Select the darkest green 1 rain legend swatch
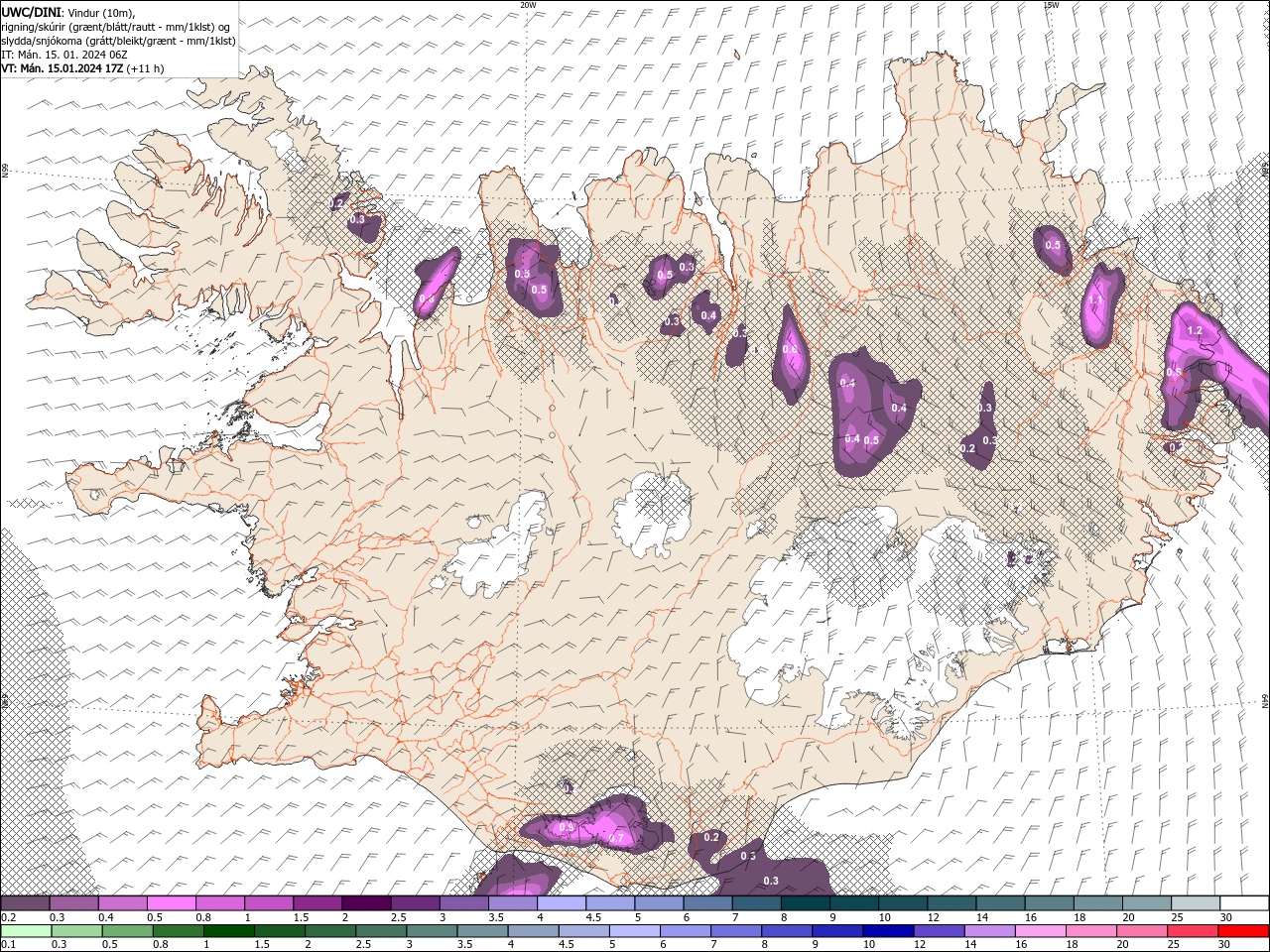1270x952 pixels. tap(228, 931)
